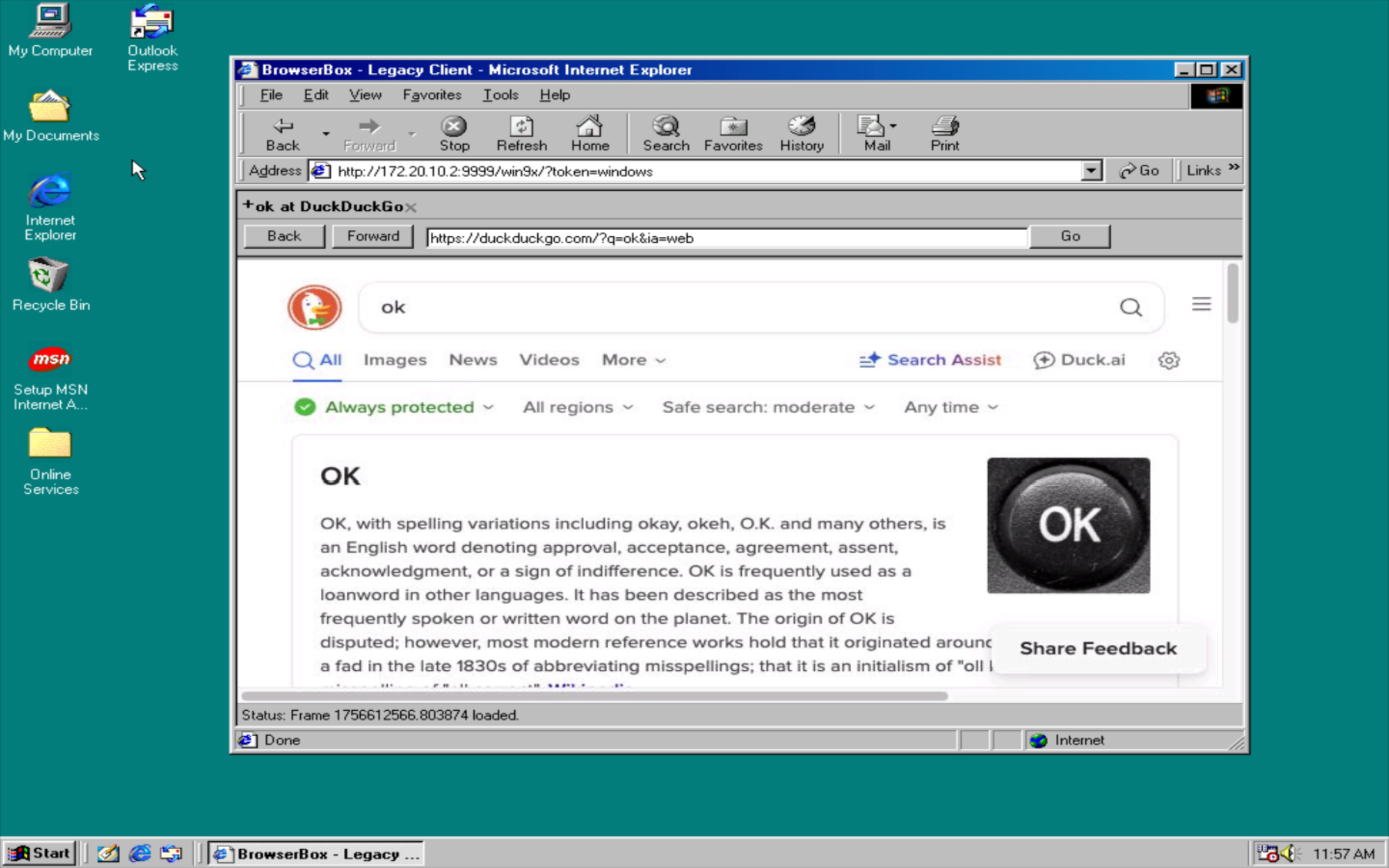
Task: Click Share Feedback button
Action: coord(1098,649)
